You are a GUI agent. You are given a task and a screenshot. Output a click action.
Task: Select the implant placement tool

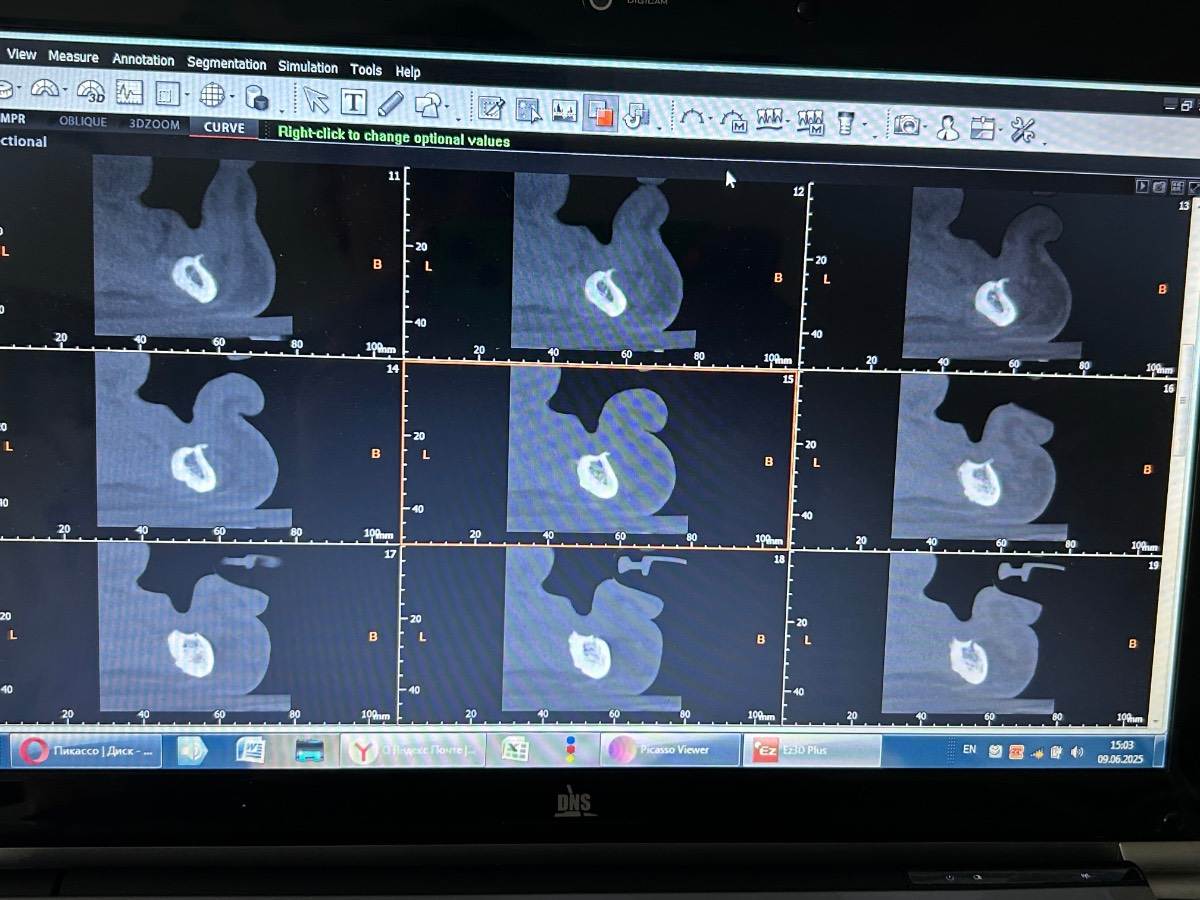coord(845,124)
